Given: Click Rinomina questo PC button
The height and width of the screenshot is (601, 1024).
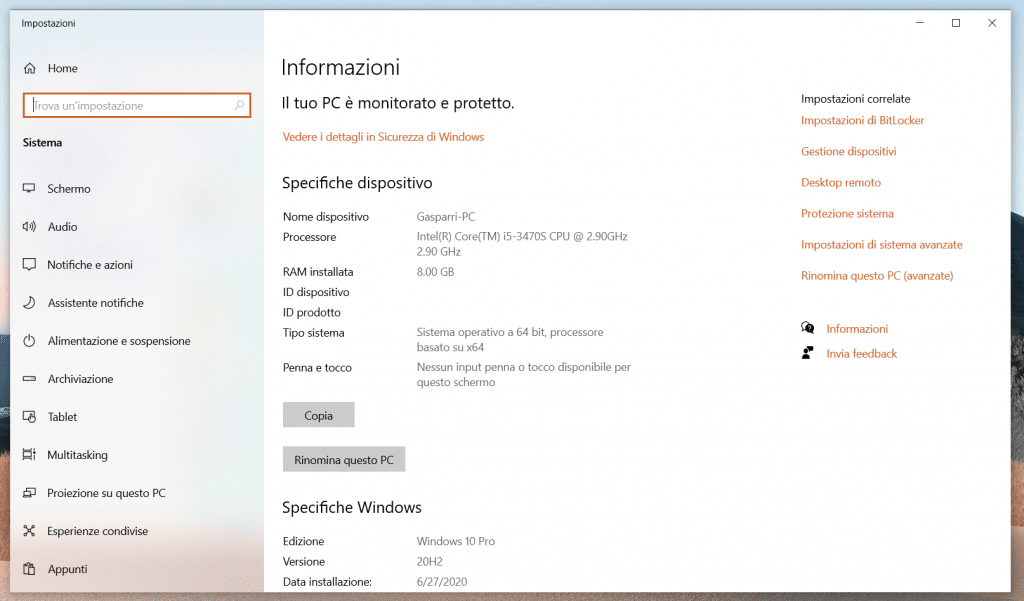Looking at the screenshot, I should point(344,460).
